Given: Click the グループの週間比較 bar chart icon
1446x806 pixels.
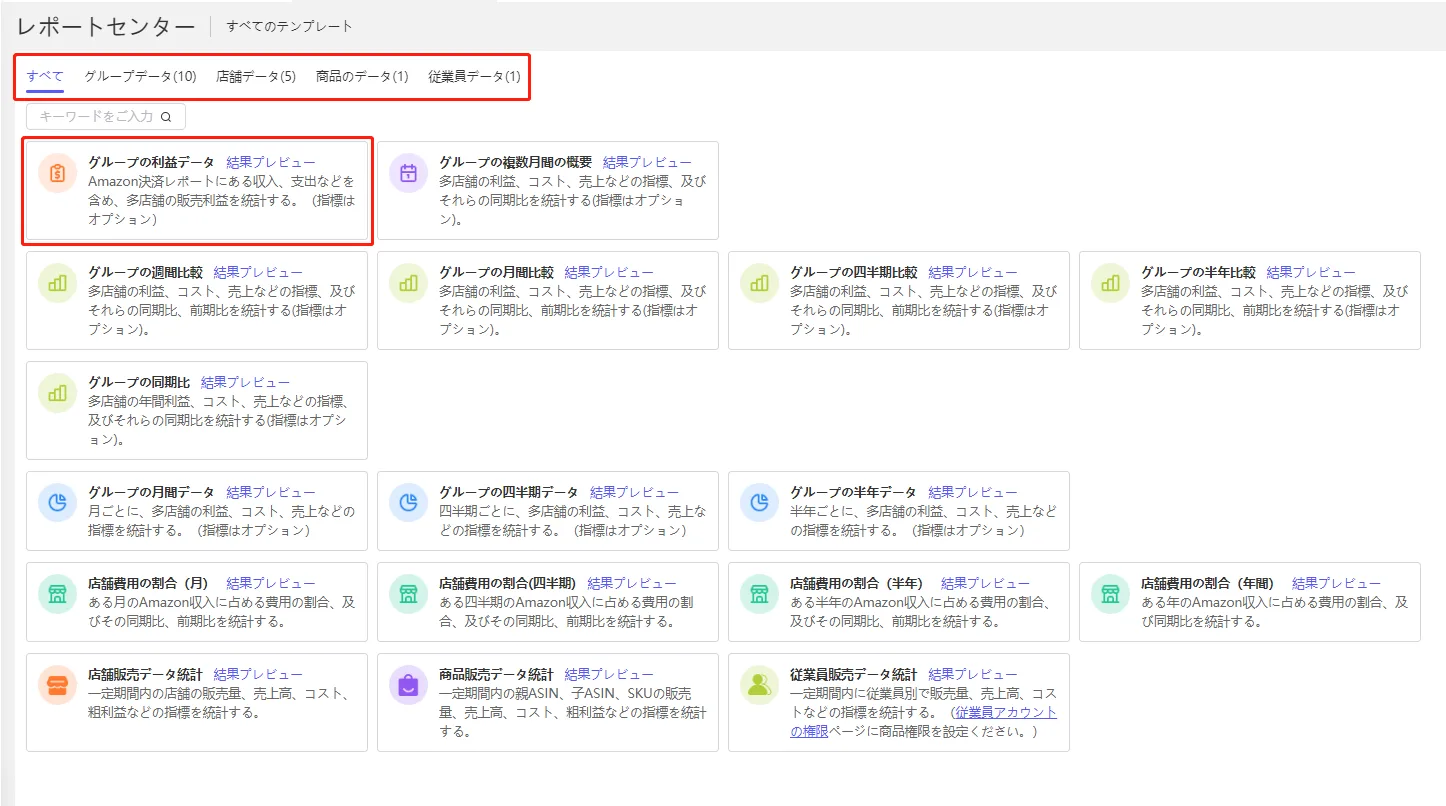Looking at the screenshot, I should click(x=58, y=283).
